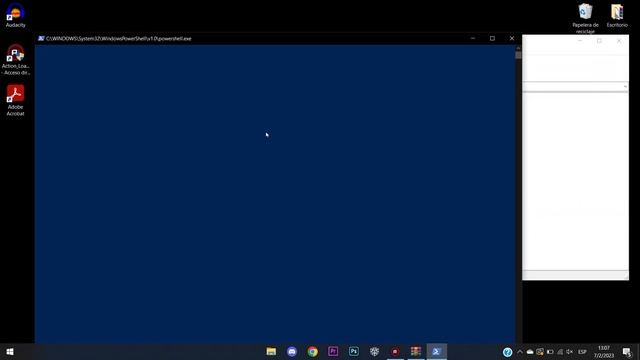Maximize the PowerShell window
Image resolution: width=640 pixels, height=360 pixels.
[492, 38]
